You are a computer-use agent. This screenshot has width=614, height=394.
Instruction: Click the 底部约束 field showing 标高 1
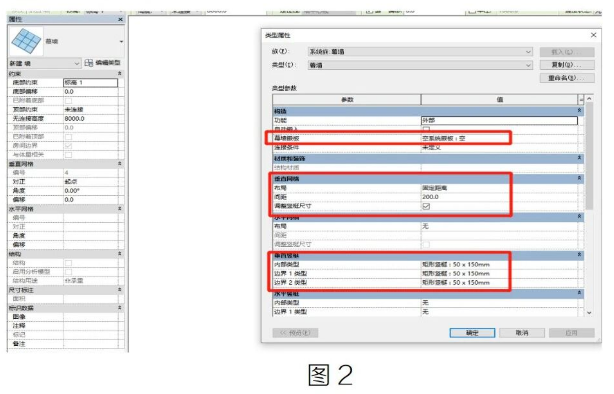pyautogui.click(x=90, y=83)
